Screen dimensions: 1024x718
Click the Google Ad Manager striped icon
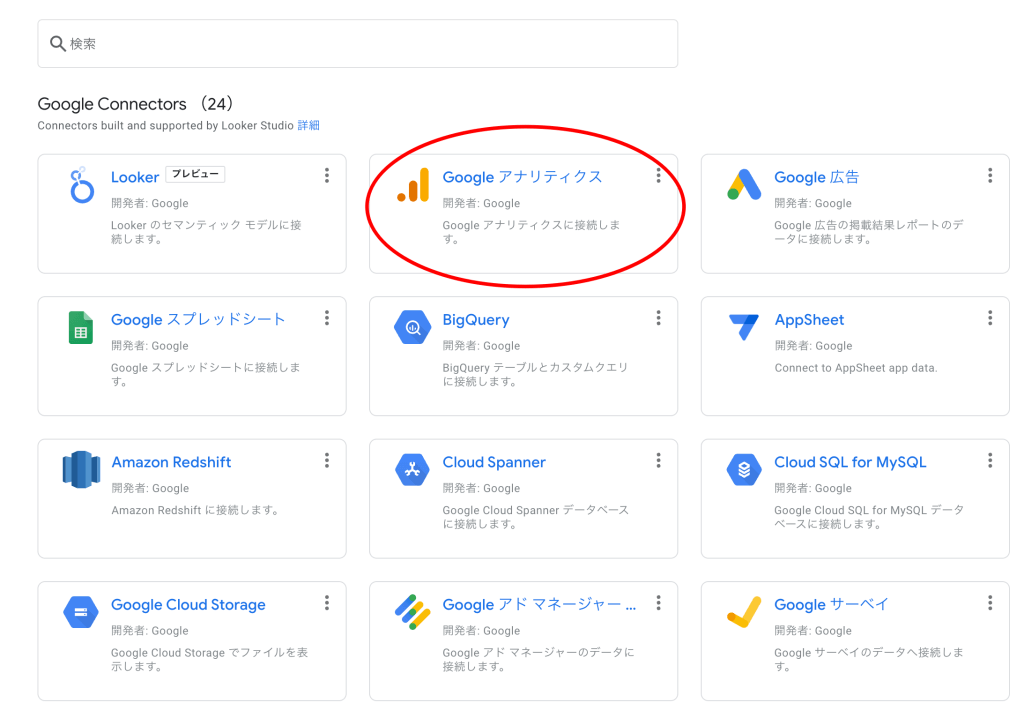[x=413, y=612]
